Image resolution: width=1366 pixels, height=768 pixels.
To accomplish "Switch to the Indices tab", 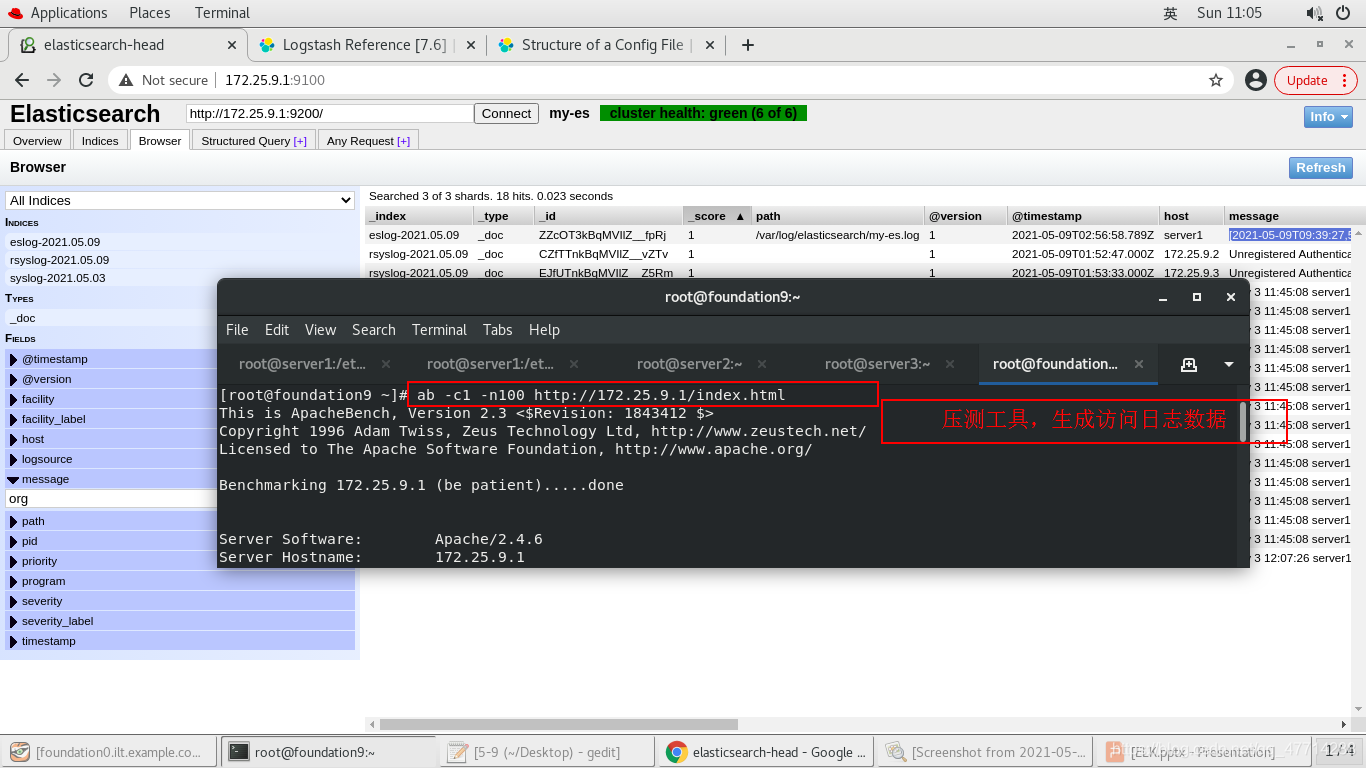I will coord(100,141).
